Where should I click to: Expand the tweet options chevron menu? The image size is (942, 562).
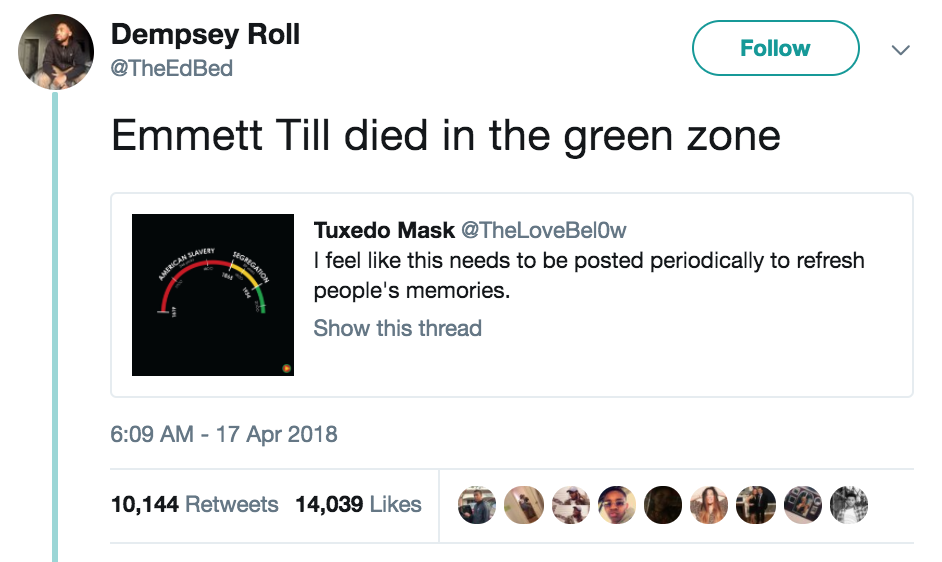tap(900, 49)
